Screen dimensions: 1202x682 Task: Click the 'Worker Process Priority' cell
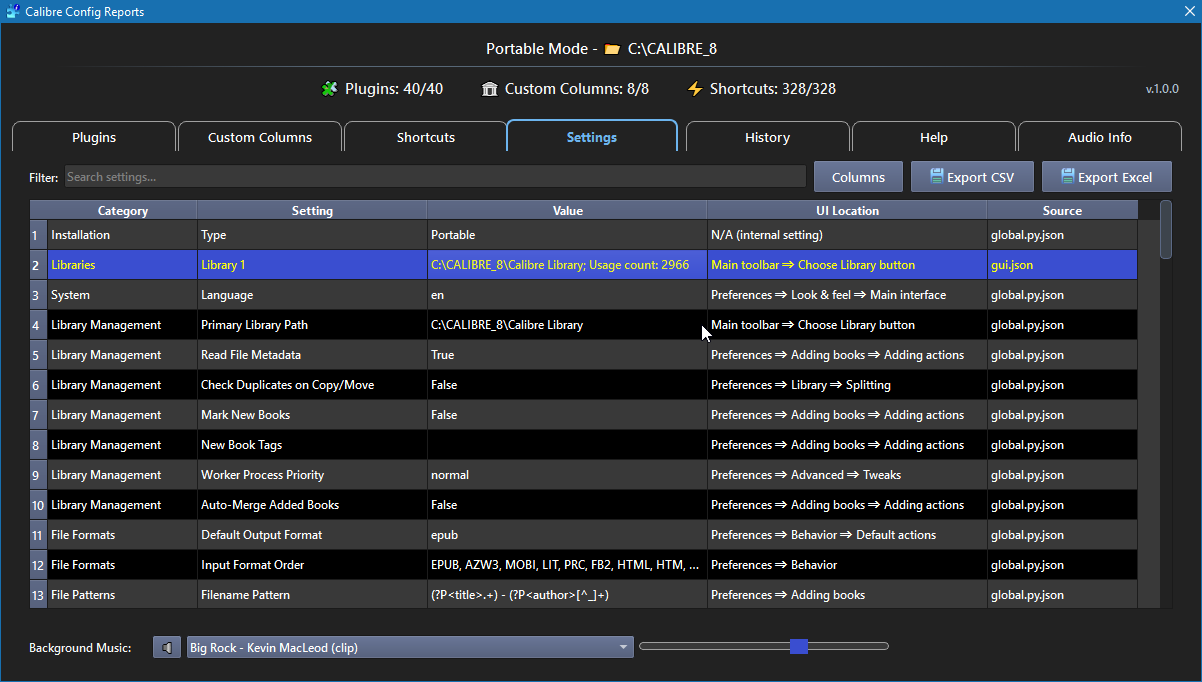point(312,475)
